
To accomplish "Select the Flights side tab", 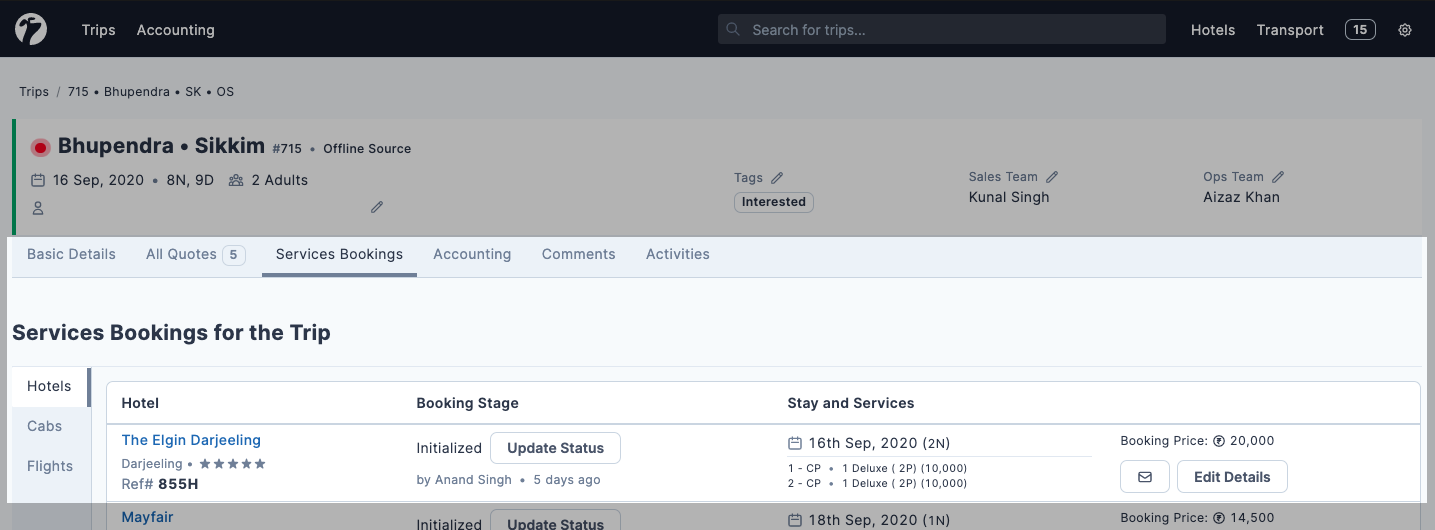I will [x=50, y=466].
